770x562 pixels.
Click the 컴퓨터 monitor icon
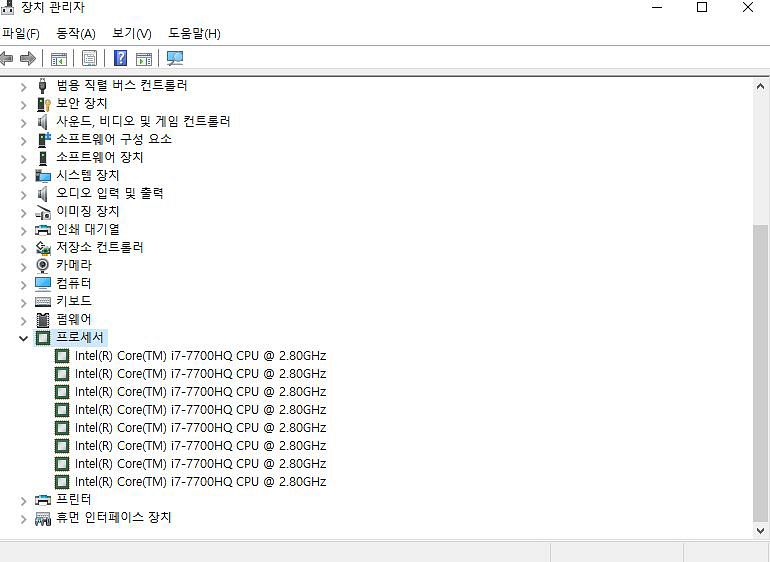[x=43, y=283]
